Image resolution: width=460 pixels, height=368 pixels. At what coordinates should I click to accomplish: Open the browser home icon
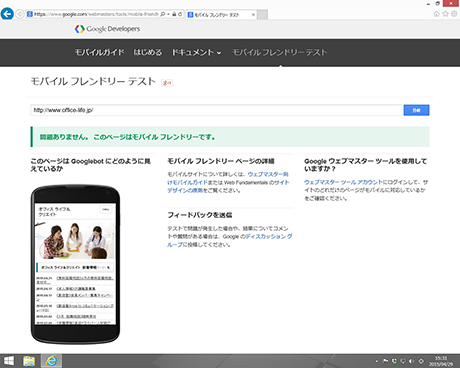(x=437, y=14)
